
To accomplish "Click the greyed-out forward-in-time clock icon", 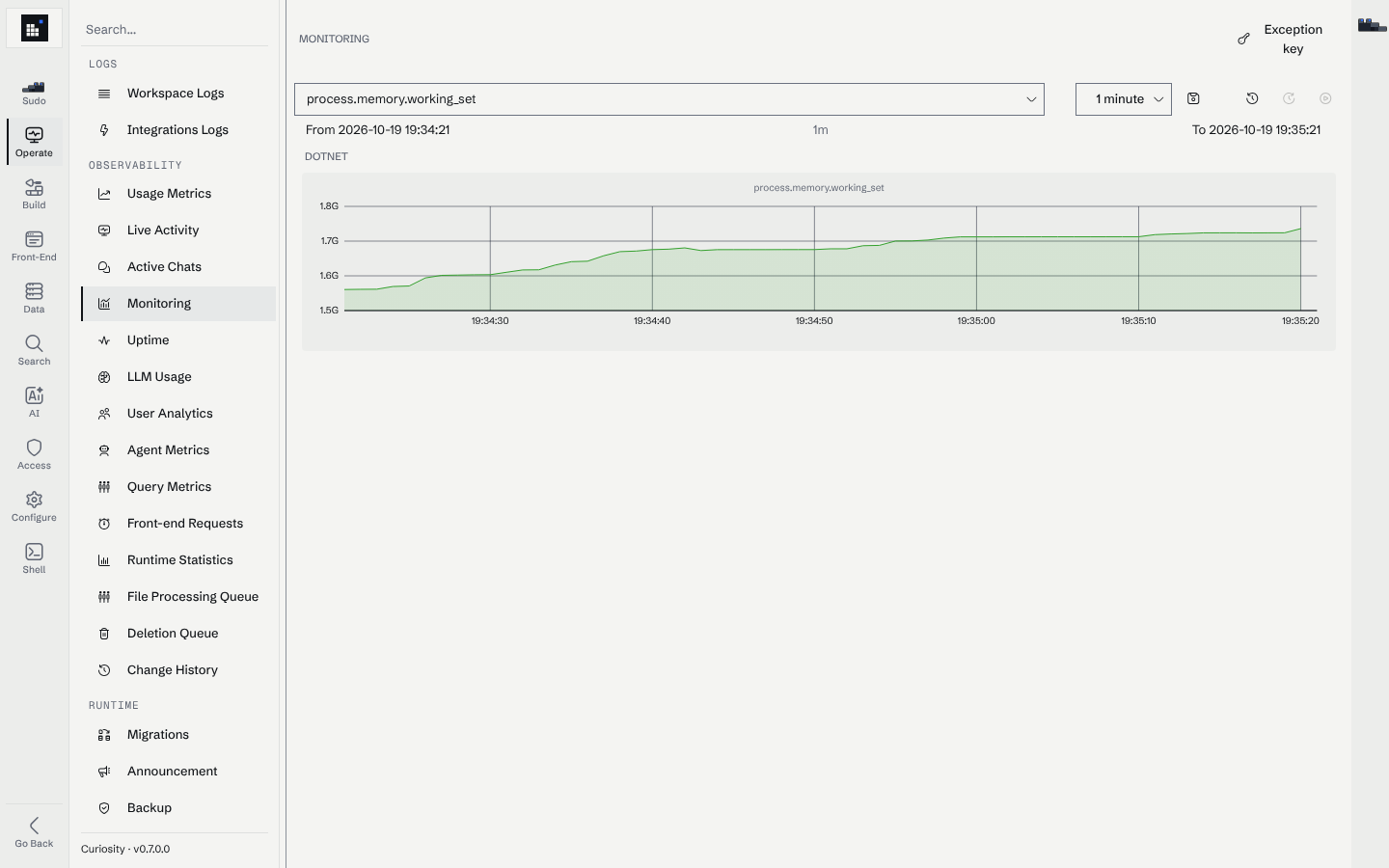I will click(1289, 98).
